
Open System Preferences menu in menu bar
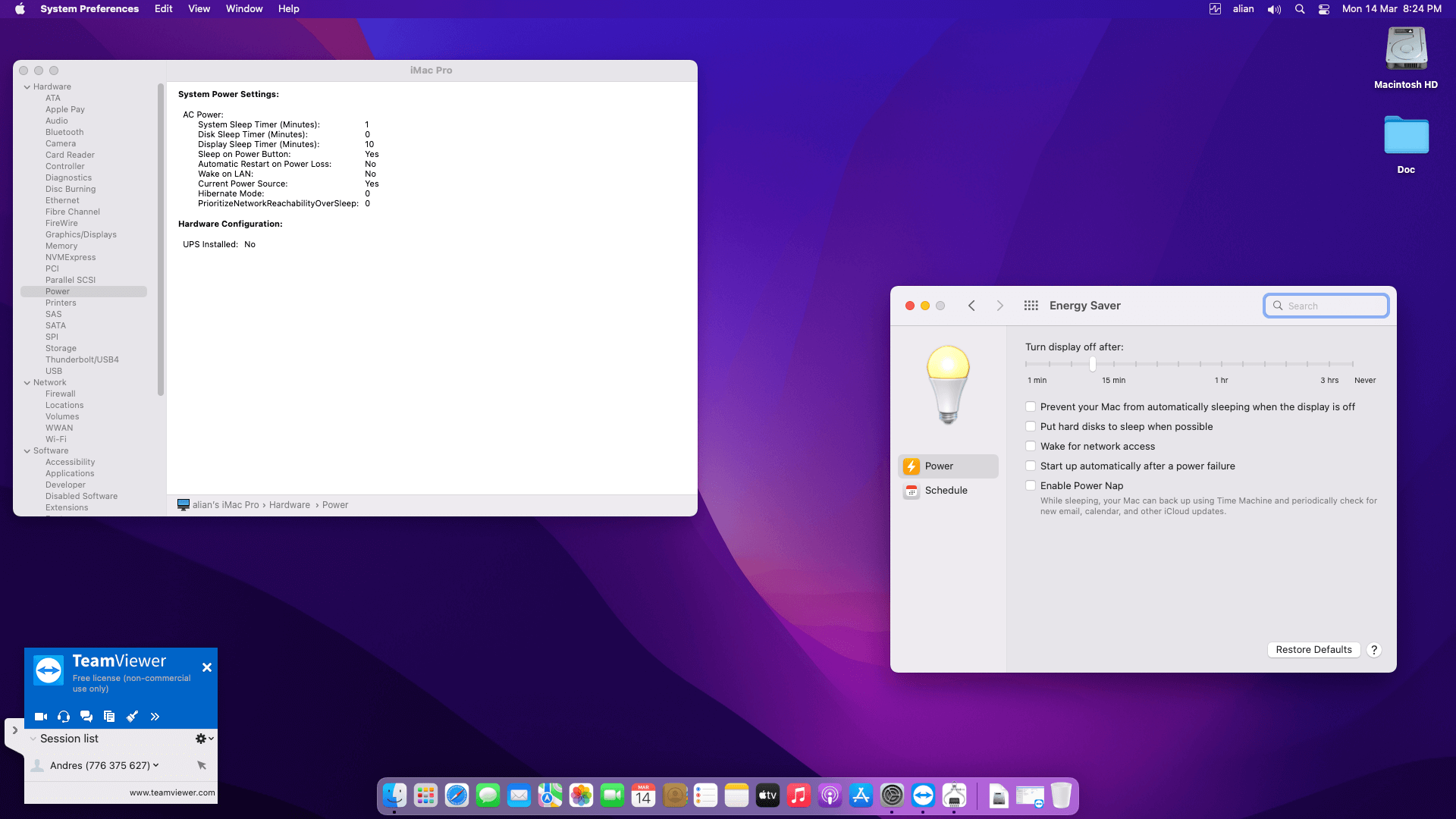89,9
